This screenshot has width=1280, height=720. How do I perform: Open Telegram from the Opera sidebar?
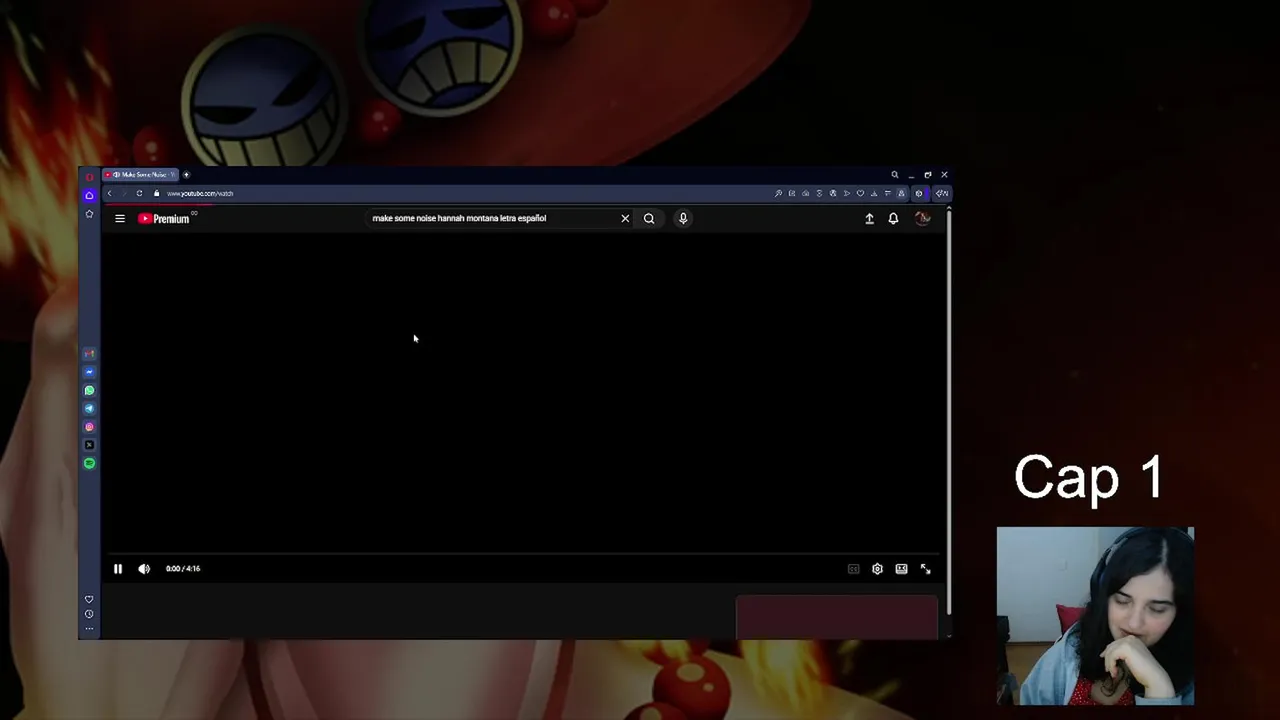89,408
